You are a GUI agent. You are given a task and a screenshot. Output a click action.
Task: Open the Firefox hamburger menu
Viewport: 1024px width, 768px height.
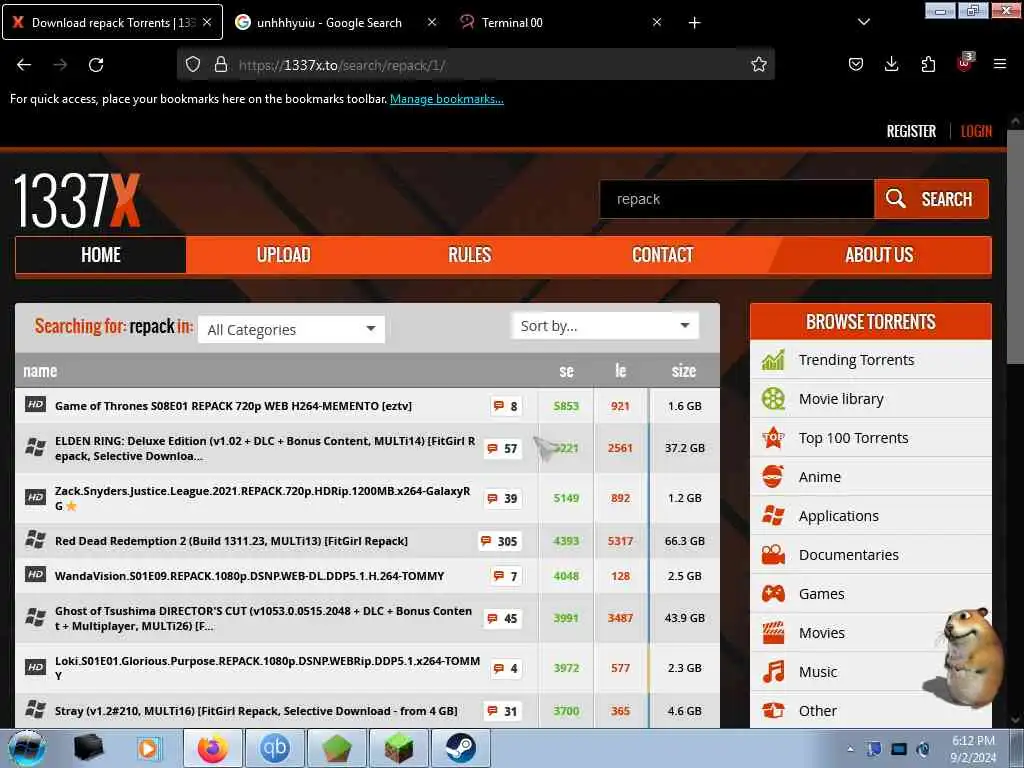1000,65
